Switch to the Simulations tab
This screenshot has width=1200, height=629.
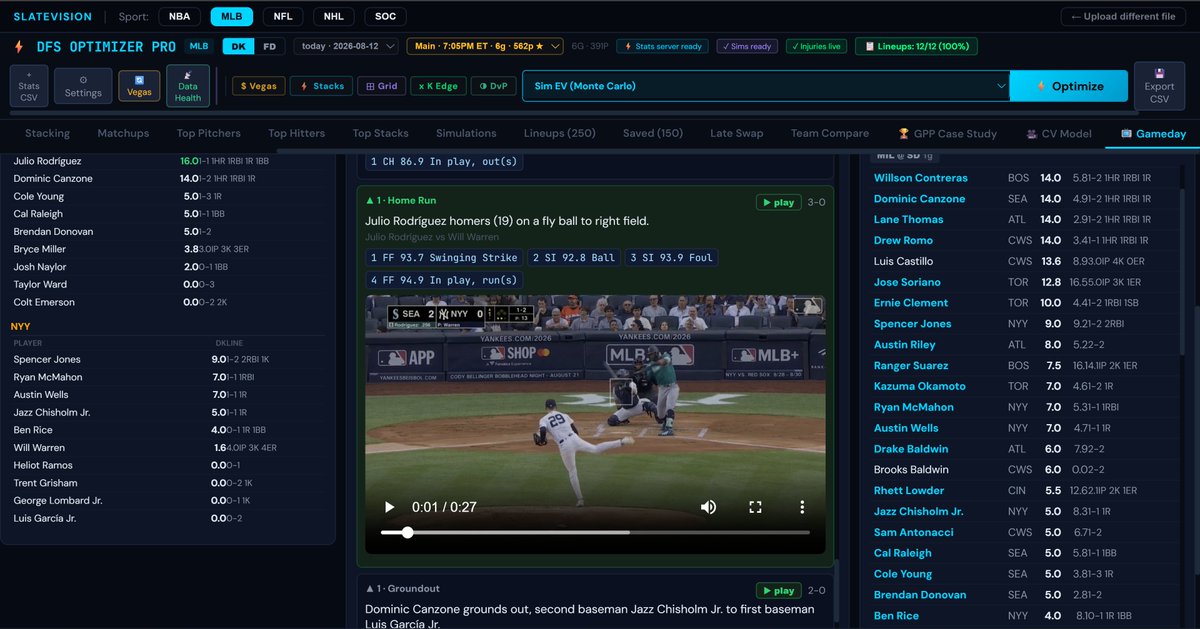466,133
